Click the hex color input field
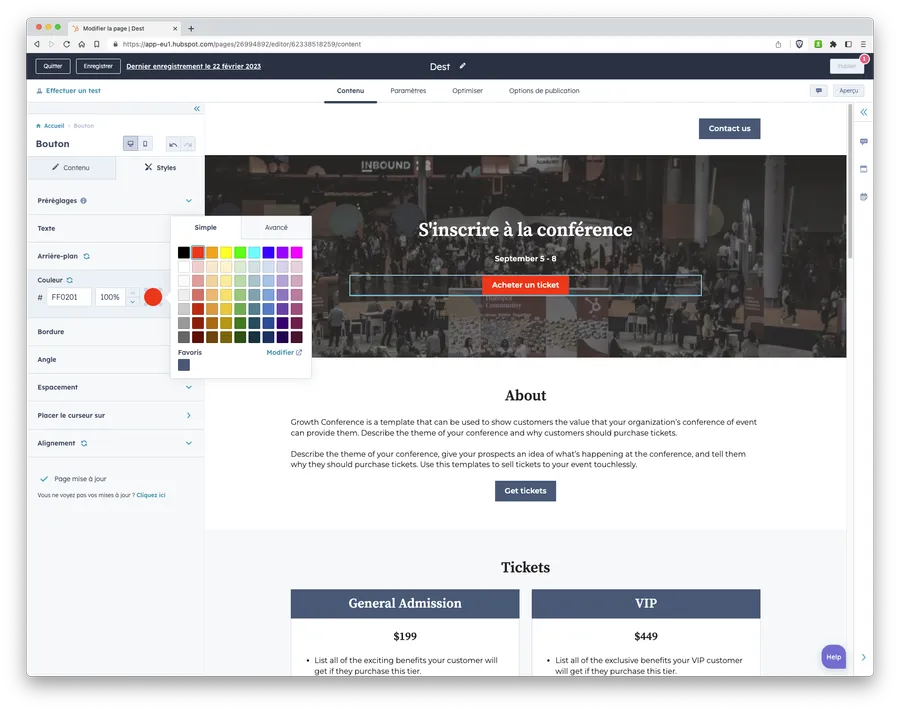 click(69, 297)
